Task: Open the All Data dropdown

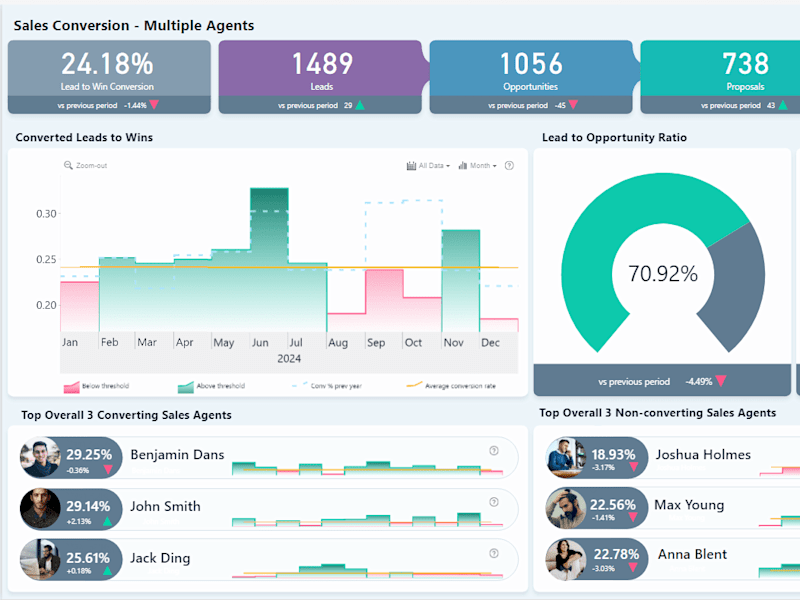Action: [x=428, y=166]
